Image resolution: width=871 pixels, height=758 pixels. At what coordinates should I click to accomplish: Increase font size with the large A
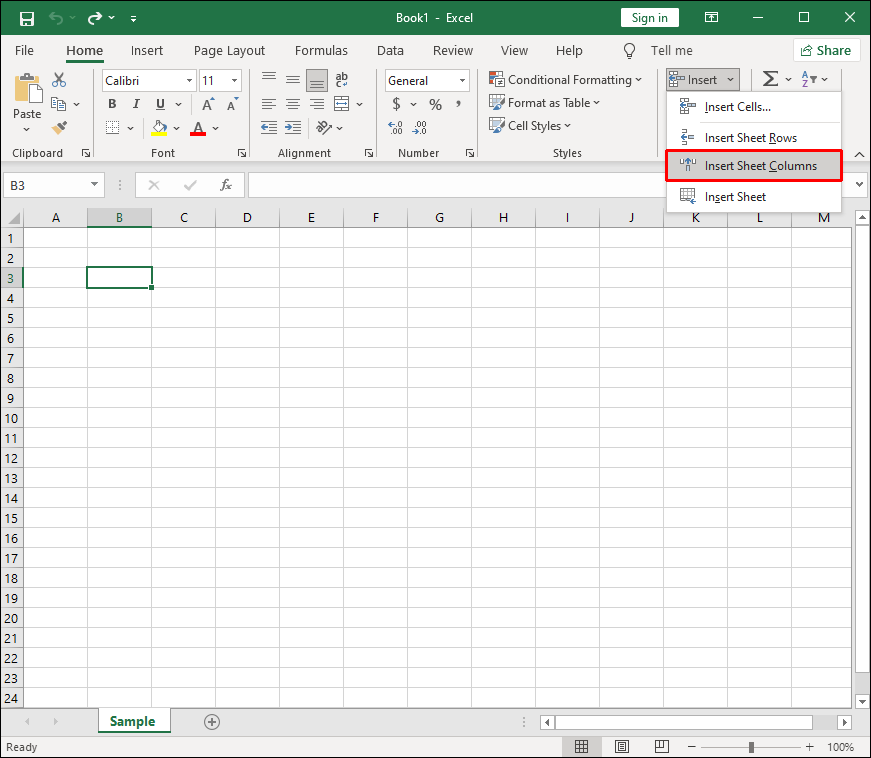click(x=207, y=104)
